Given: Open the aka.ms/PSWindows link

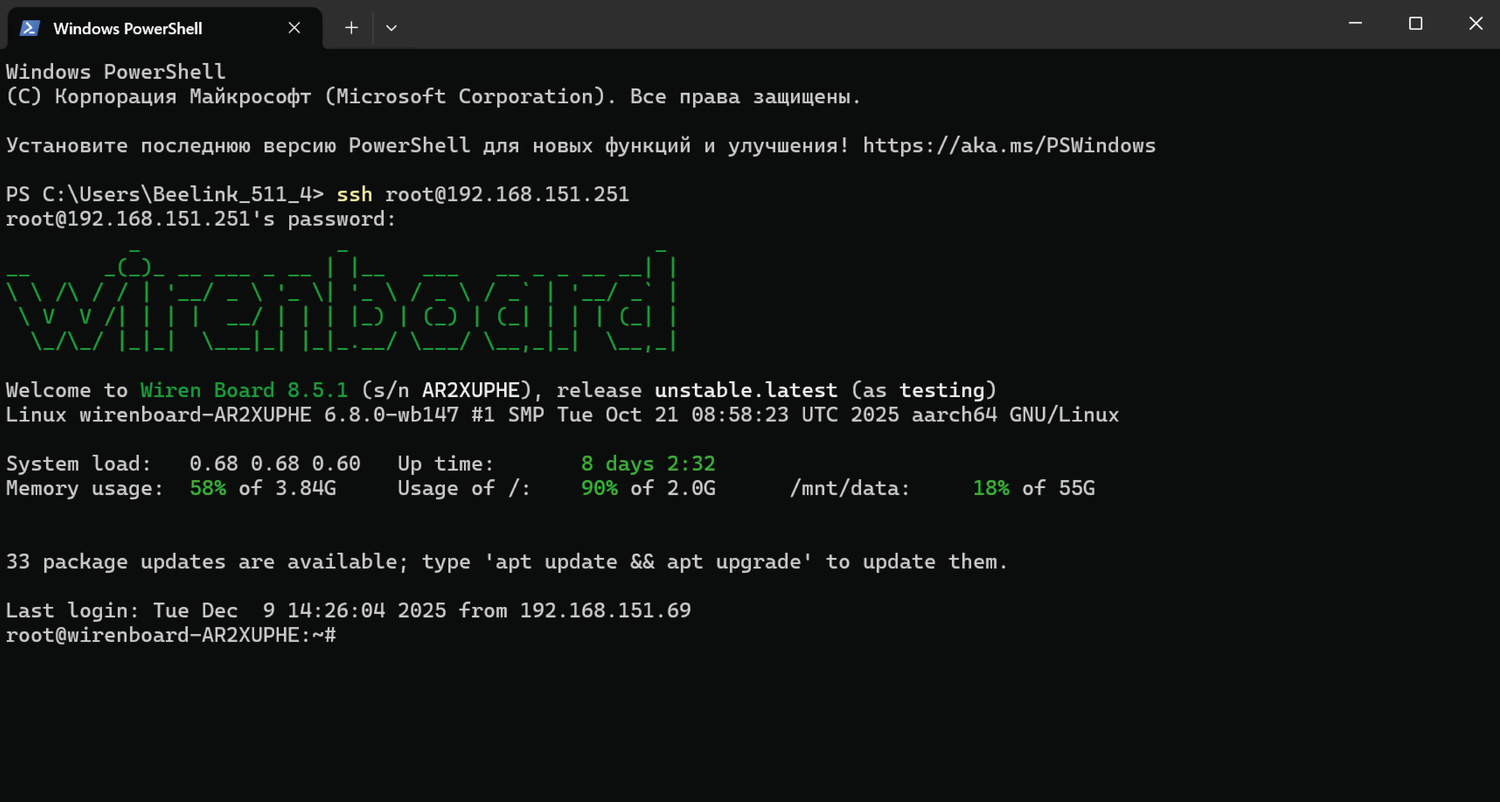Looking at the screenshot, I should (1009, 146).
